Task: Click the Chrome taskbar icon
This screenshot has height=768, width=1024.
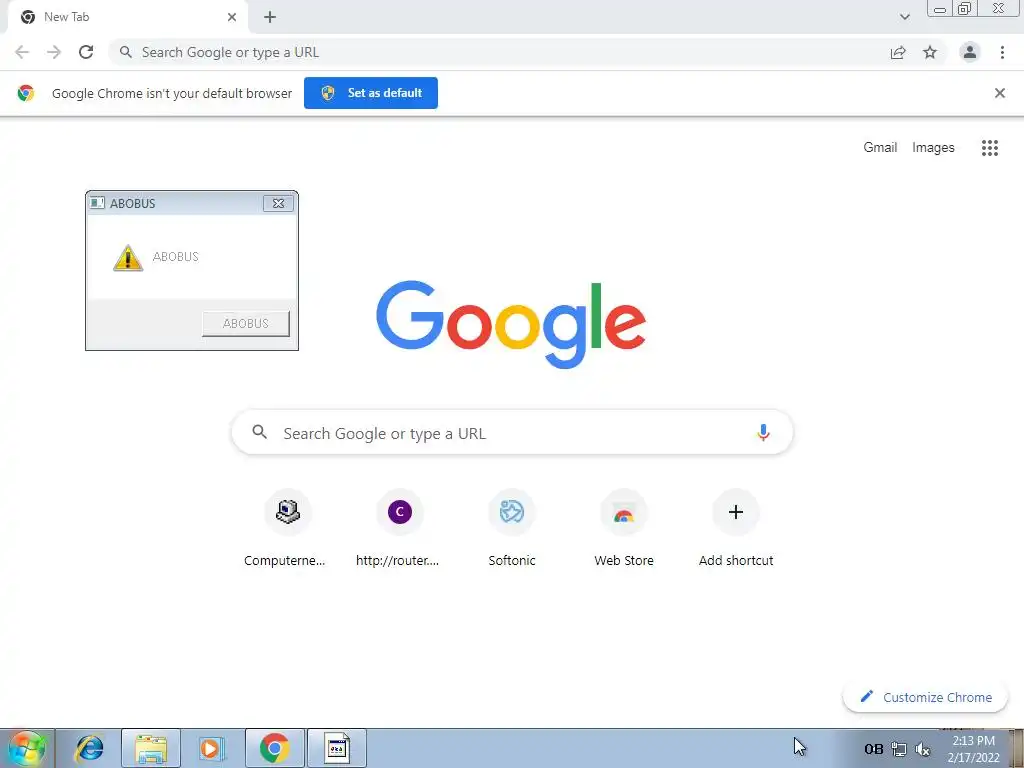Action: coord(274,748)
